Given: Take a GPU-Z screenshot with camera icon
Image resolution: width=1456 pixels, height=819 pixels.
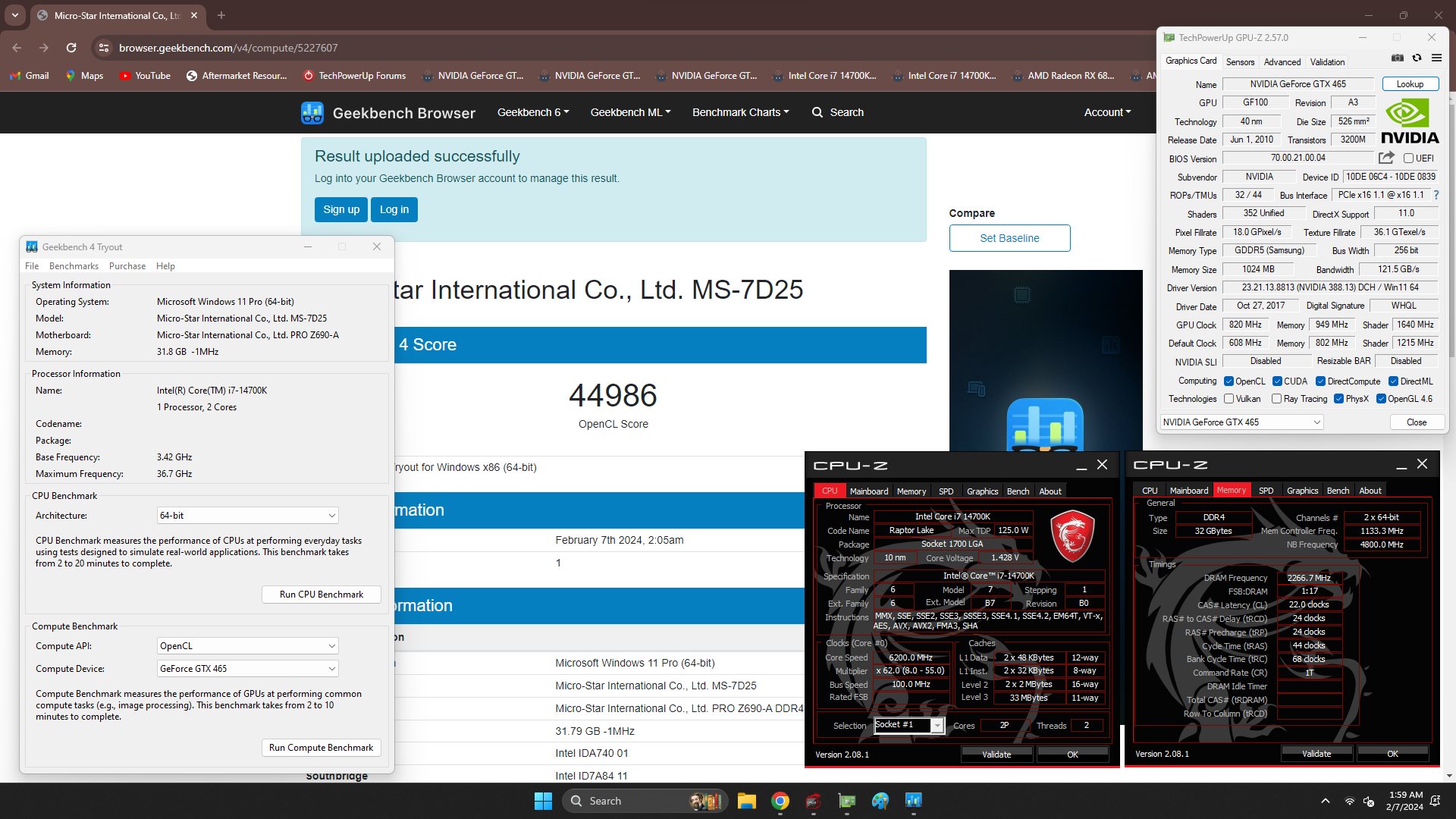Looking at the screenshot, I should 1398,58.
